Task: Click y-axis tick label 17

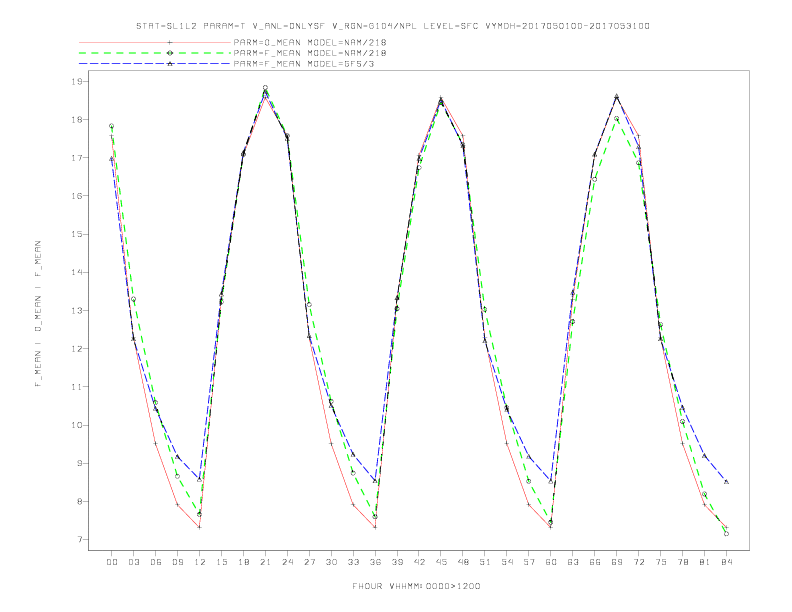Action: coord(77,158)
